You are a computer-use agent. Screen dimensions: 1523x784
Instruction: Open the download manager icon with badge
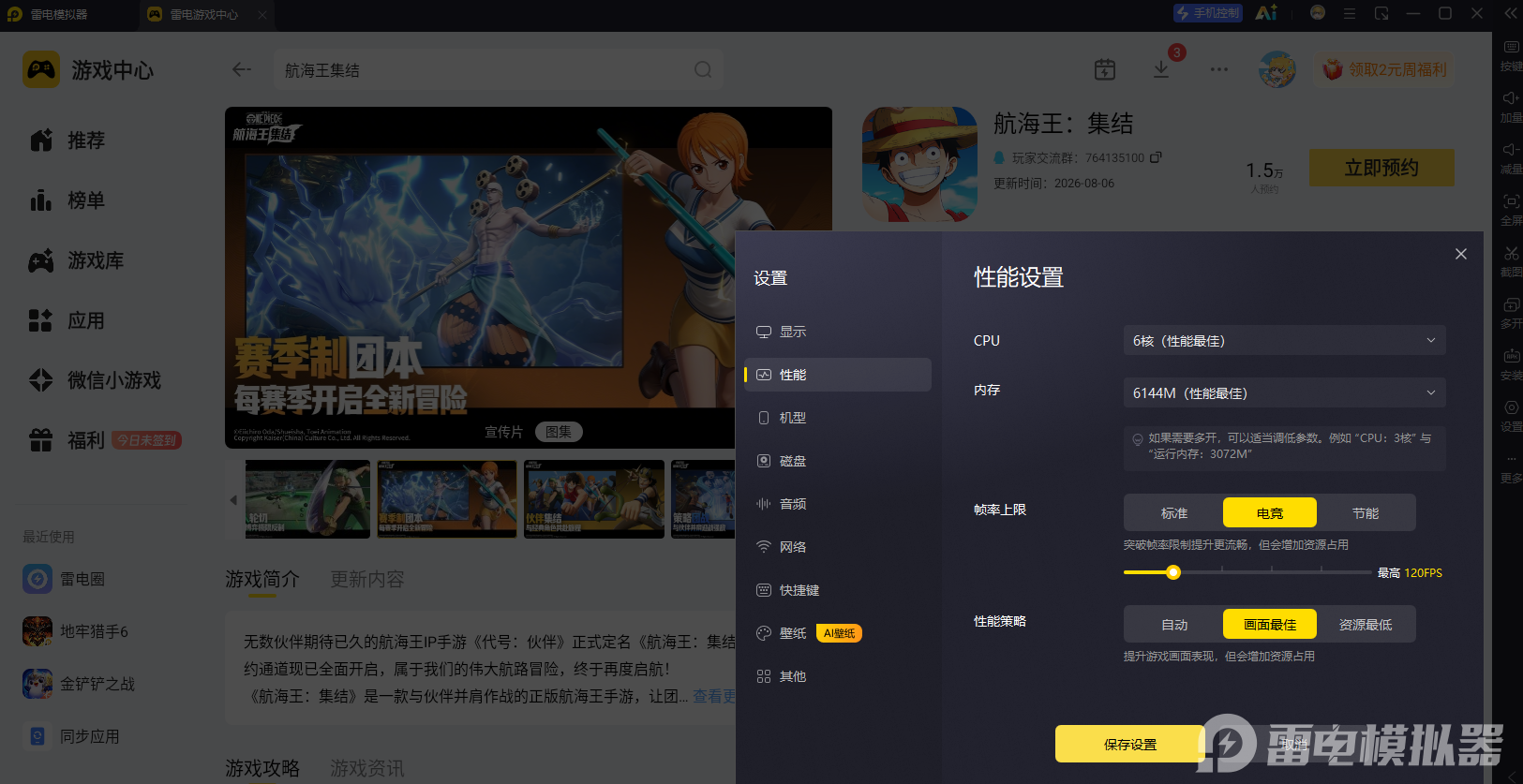[x=1161, y=69]
